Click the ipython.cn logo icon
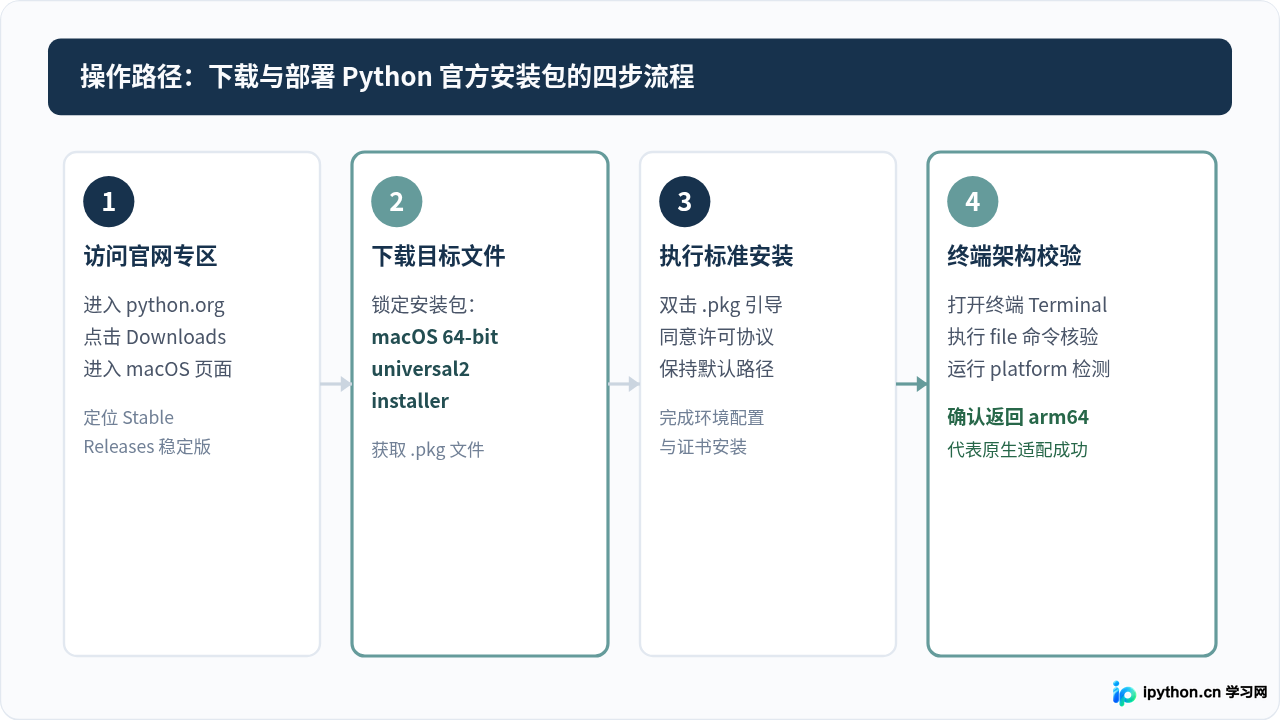 (x=1124, y=693)
